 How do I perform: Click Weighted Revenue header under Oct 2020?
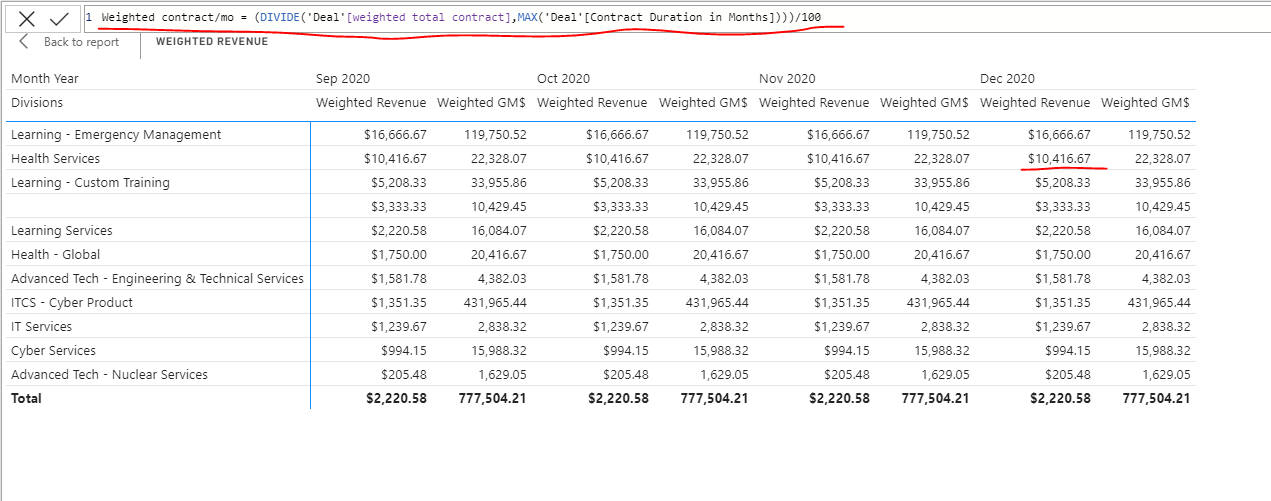(x=592, y=102)
